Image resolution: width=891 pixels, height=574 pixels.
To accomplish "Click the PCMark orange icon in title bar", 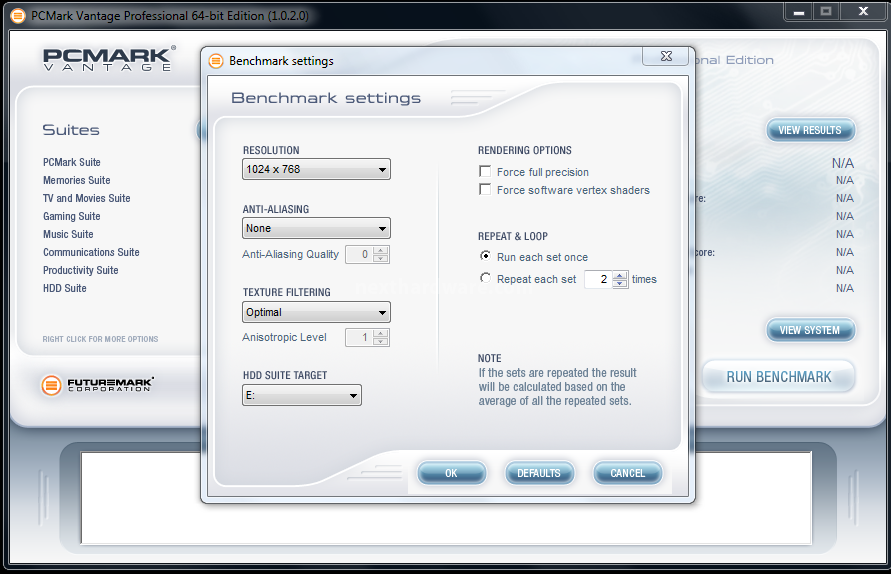I will pyautogui.click(x=18, y=15).
